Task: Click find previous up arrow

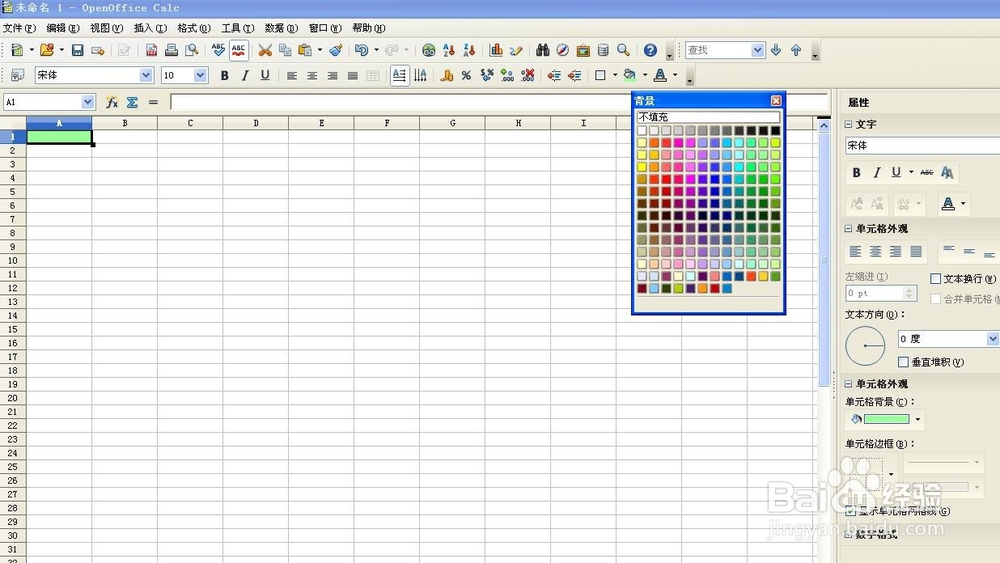Action: coord(796,50)
